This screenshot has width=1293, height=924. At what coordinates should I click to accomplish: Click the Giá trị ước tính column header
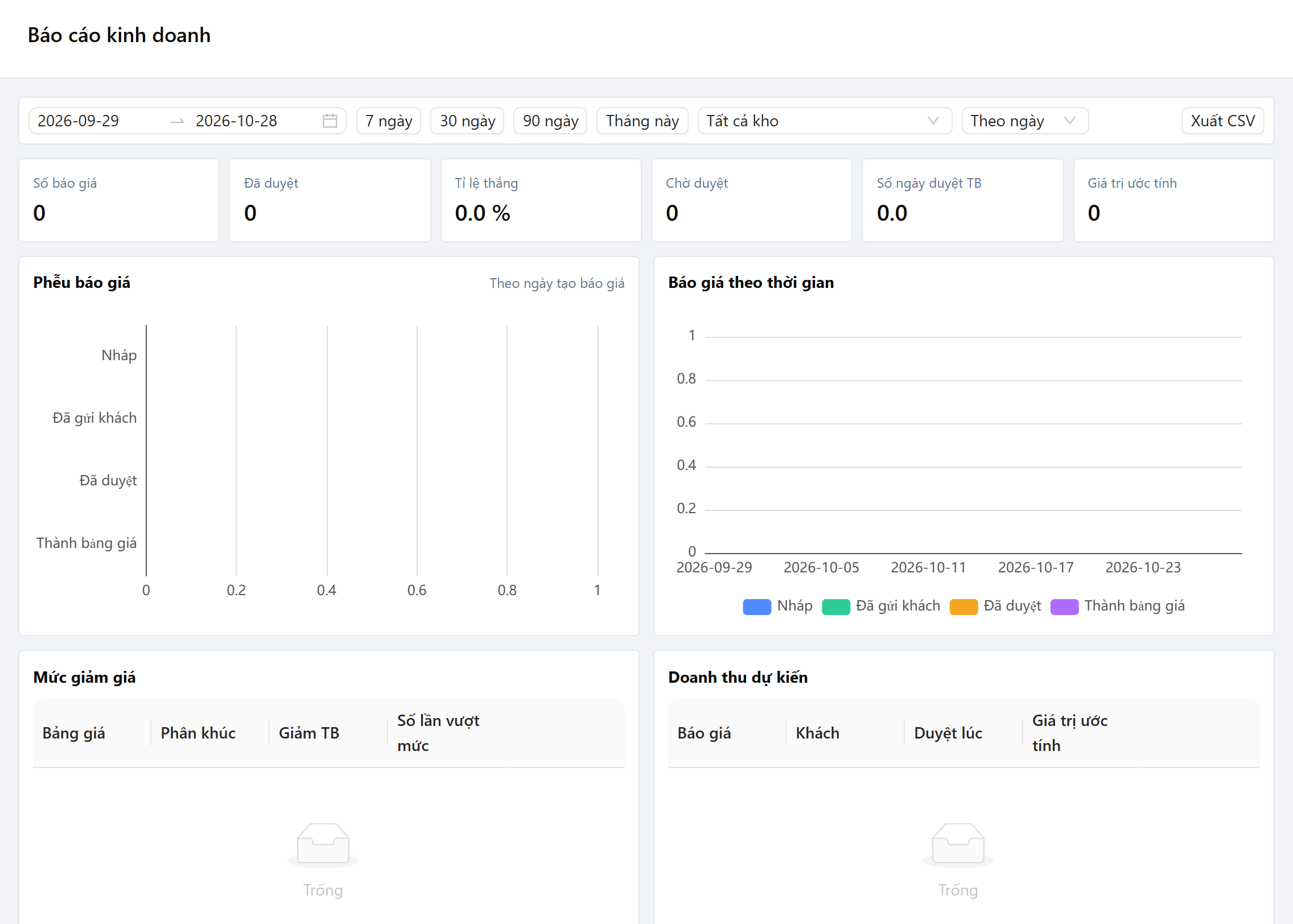tap(1082, 733)
